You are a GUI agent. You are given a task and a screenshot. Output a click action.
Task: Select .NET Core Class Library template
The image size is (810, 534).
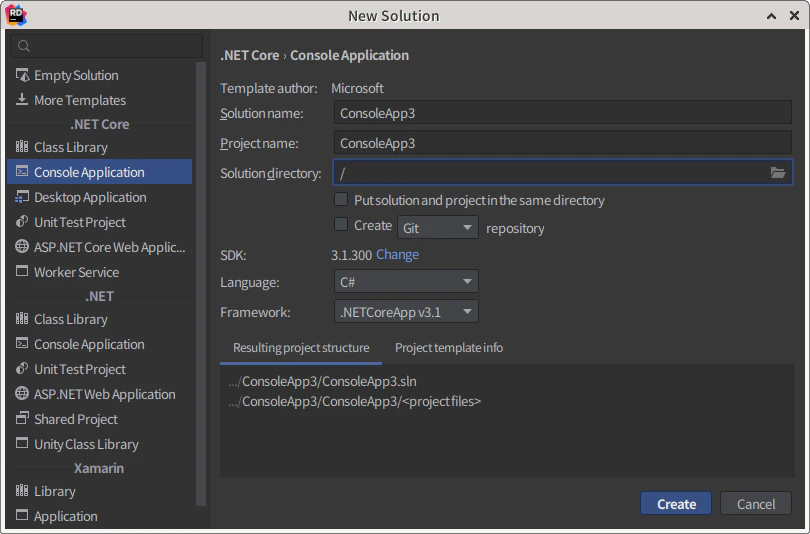pos(99,147)
